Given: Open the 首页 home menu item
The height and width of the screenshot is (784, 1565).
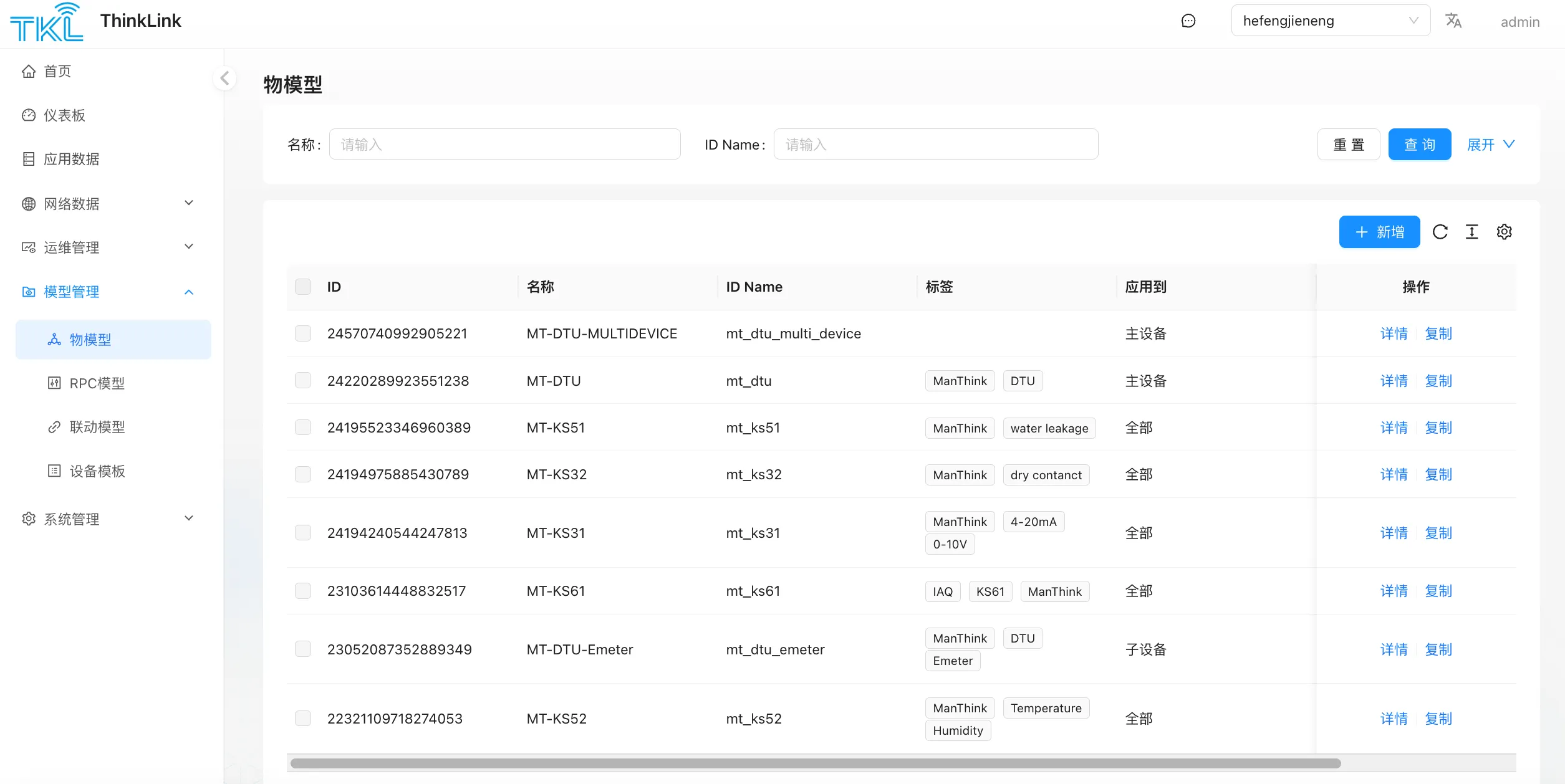Looking at the screenshot, I should [57, 72].
